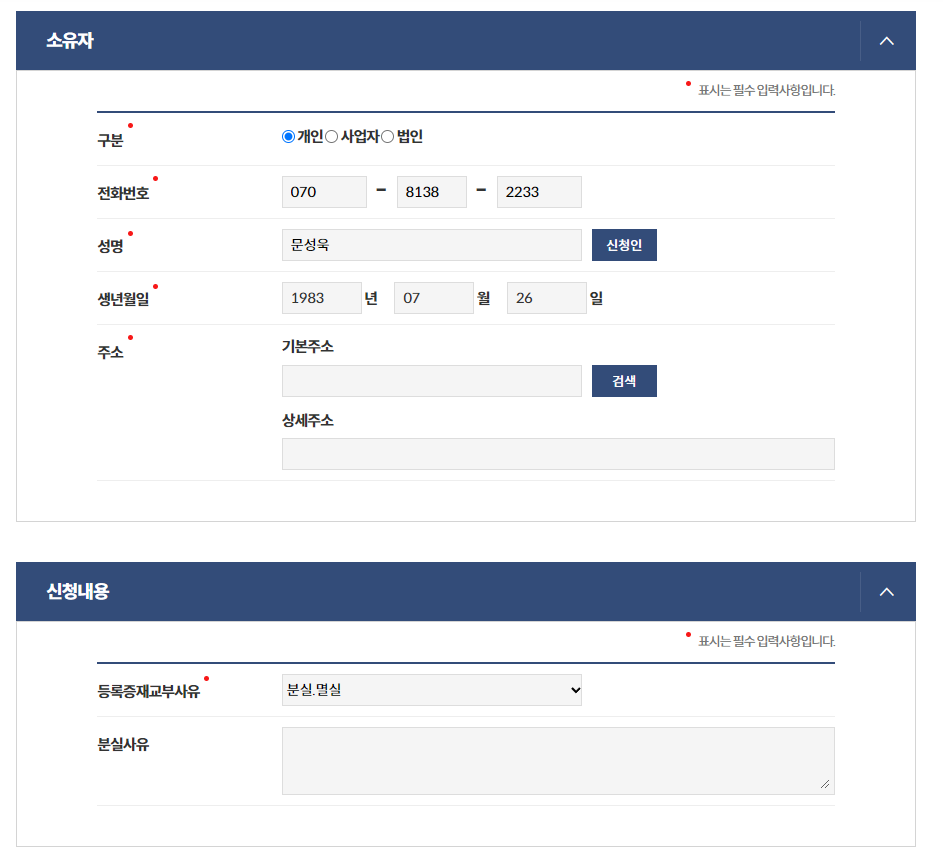Click the 상세주소 detailed address field
This screenshot has width=943, height=865.
[x=558, y=453]
